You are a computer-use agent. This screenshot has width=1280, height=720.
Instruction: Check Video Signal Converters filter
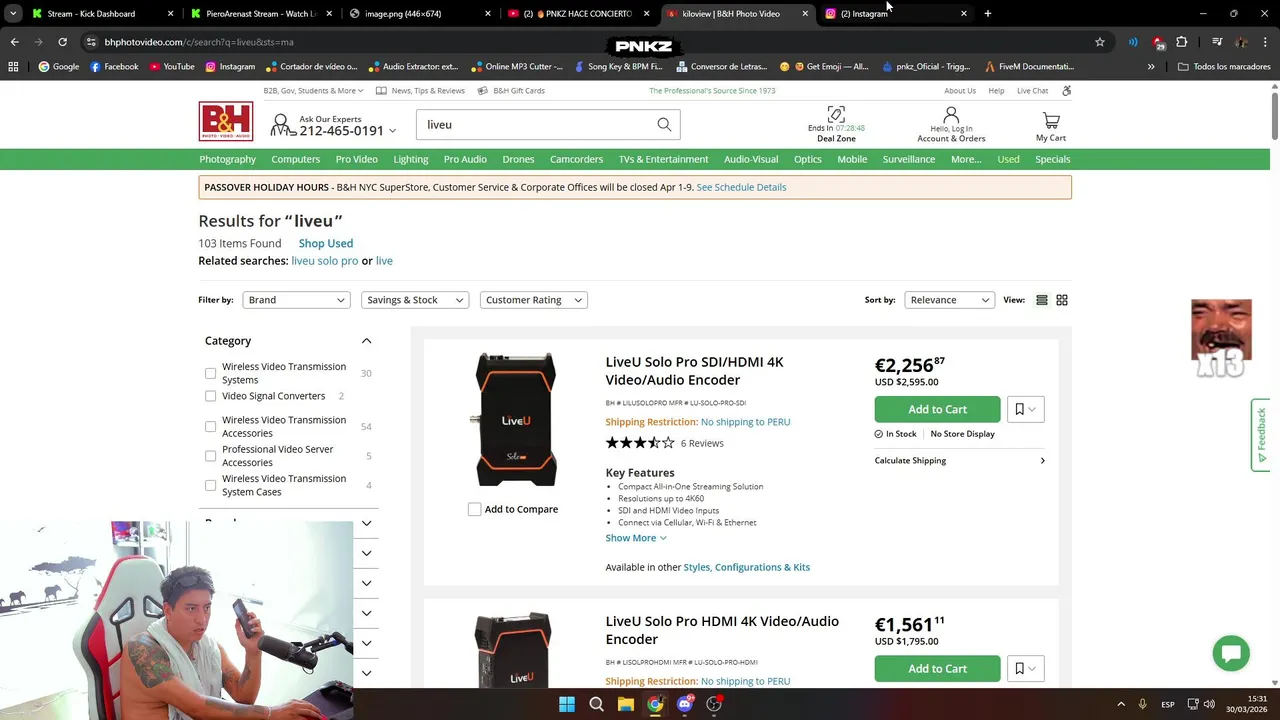pos(210,396)
